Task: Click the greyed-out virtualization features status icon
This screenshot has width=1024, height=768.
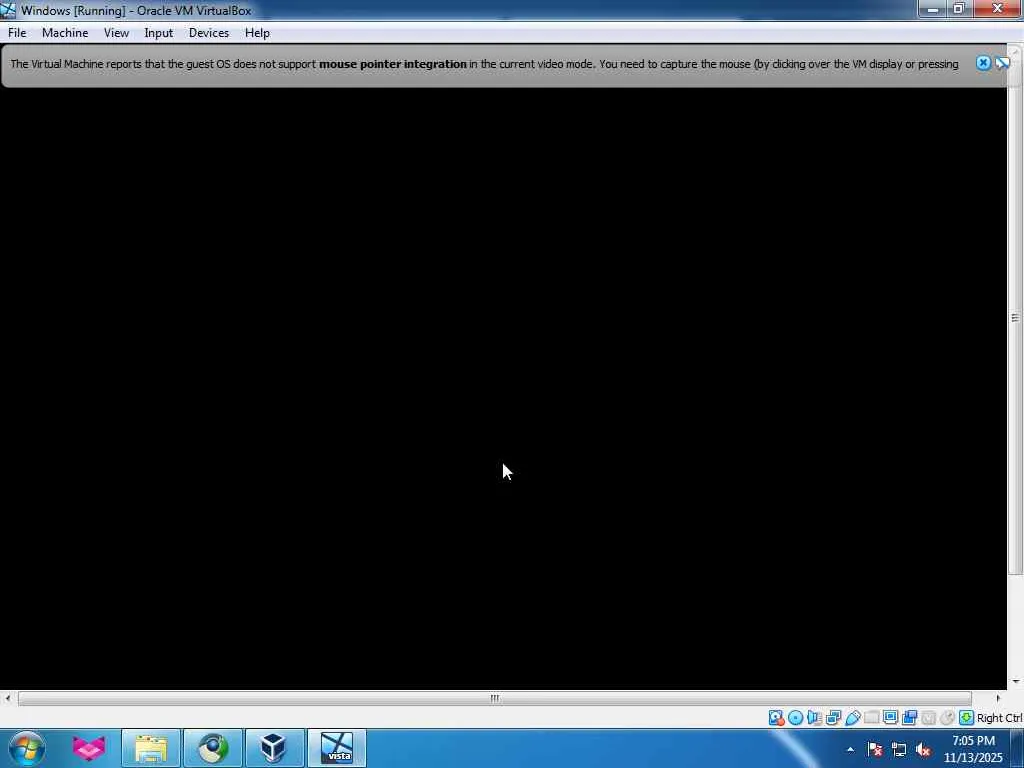Action: 928,718
